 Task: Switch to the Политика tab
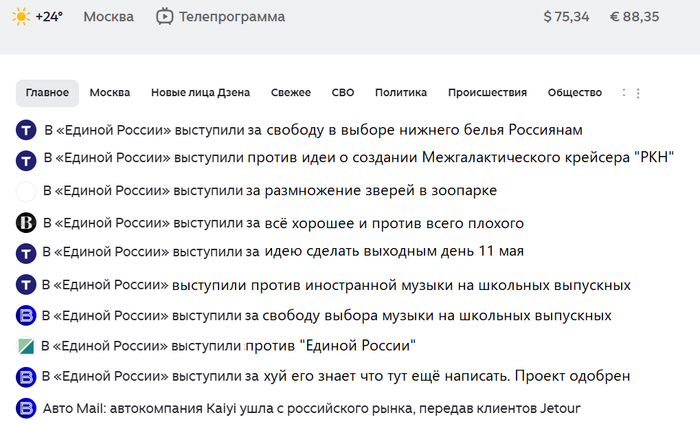click(401, 93)
